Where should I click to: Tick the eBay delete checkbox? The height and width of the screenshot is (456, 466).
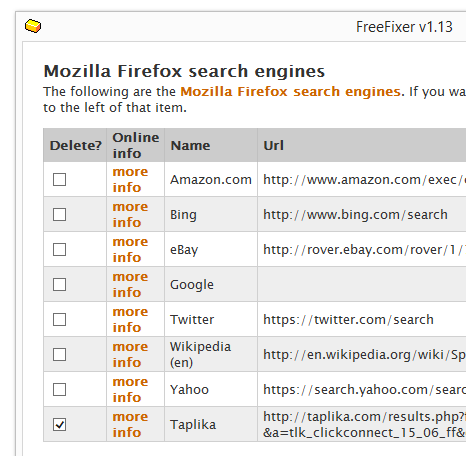pyautogui.click(x=59, y=249)
